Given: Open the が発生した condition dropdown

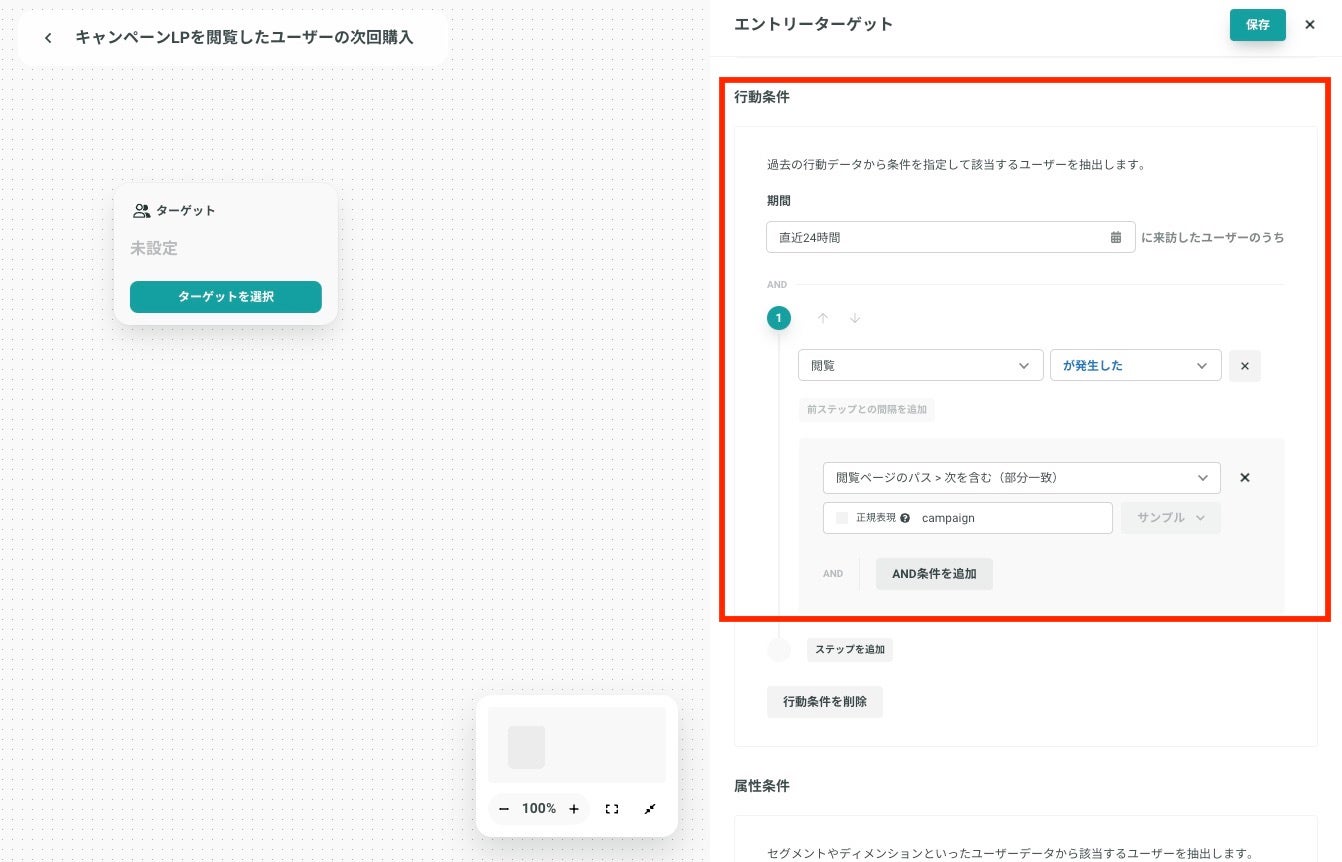Looking at the screenshot, I should pos(1135,366).
